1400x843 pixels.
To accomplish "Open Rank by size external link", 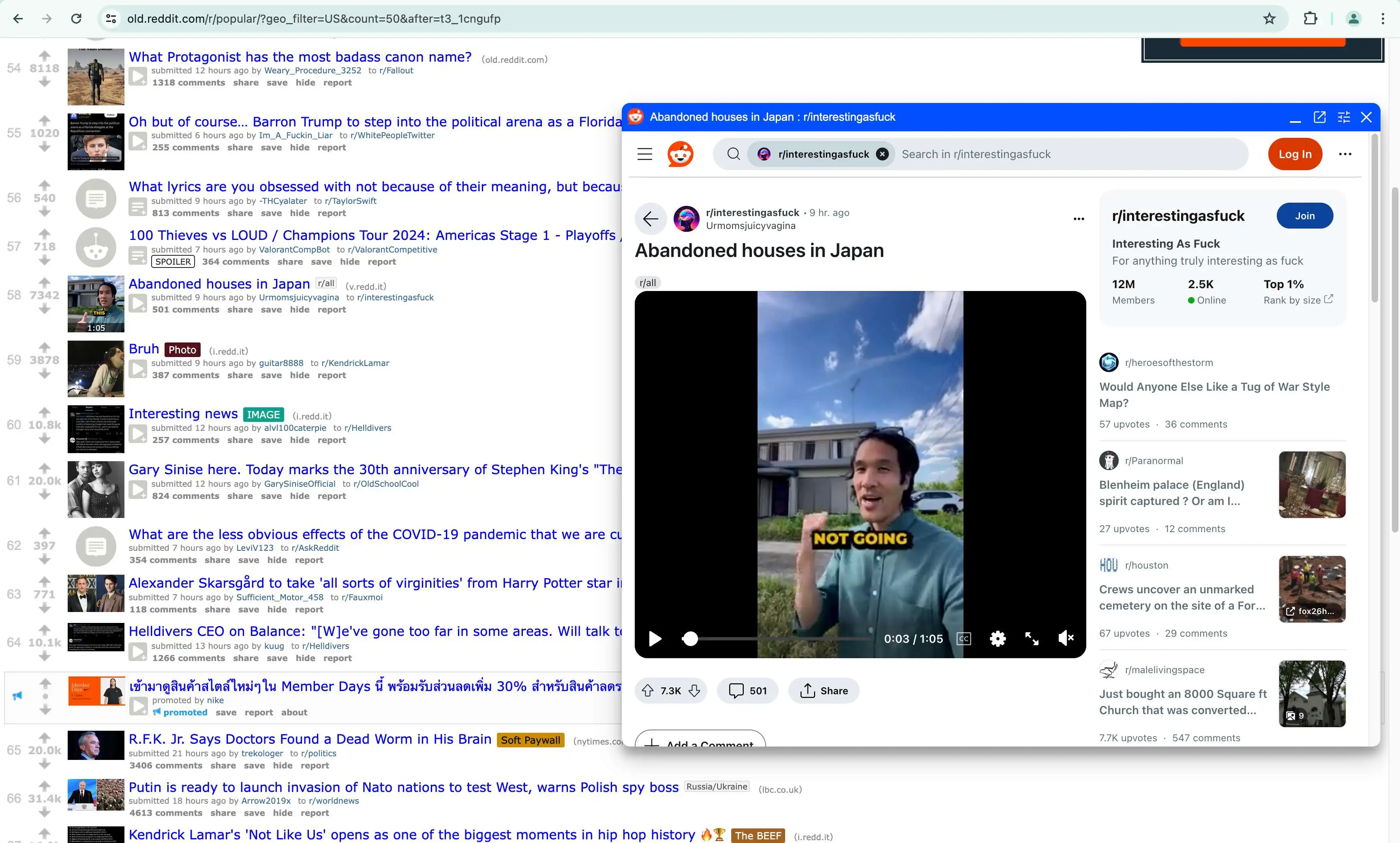I will [1298, 300].
